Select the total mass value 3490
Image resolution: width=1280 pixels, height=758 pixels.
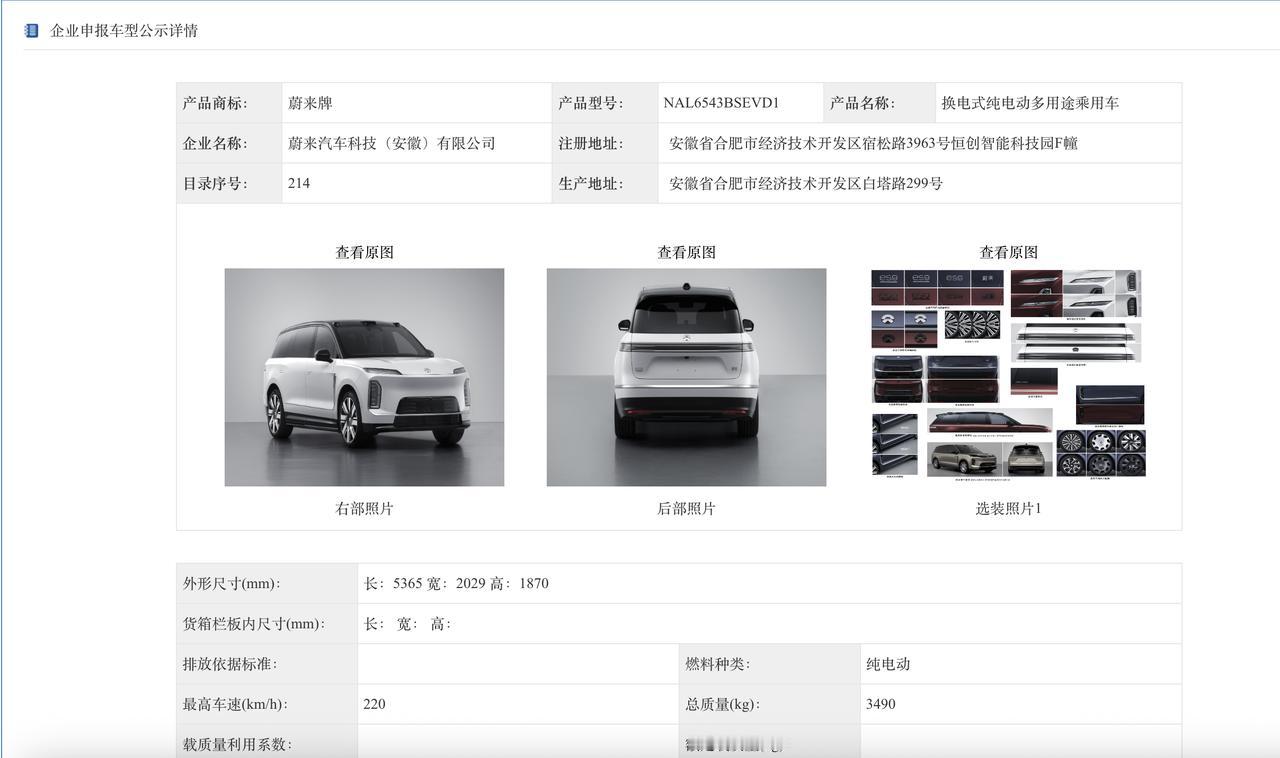[x=881, y=704]
